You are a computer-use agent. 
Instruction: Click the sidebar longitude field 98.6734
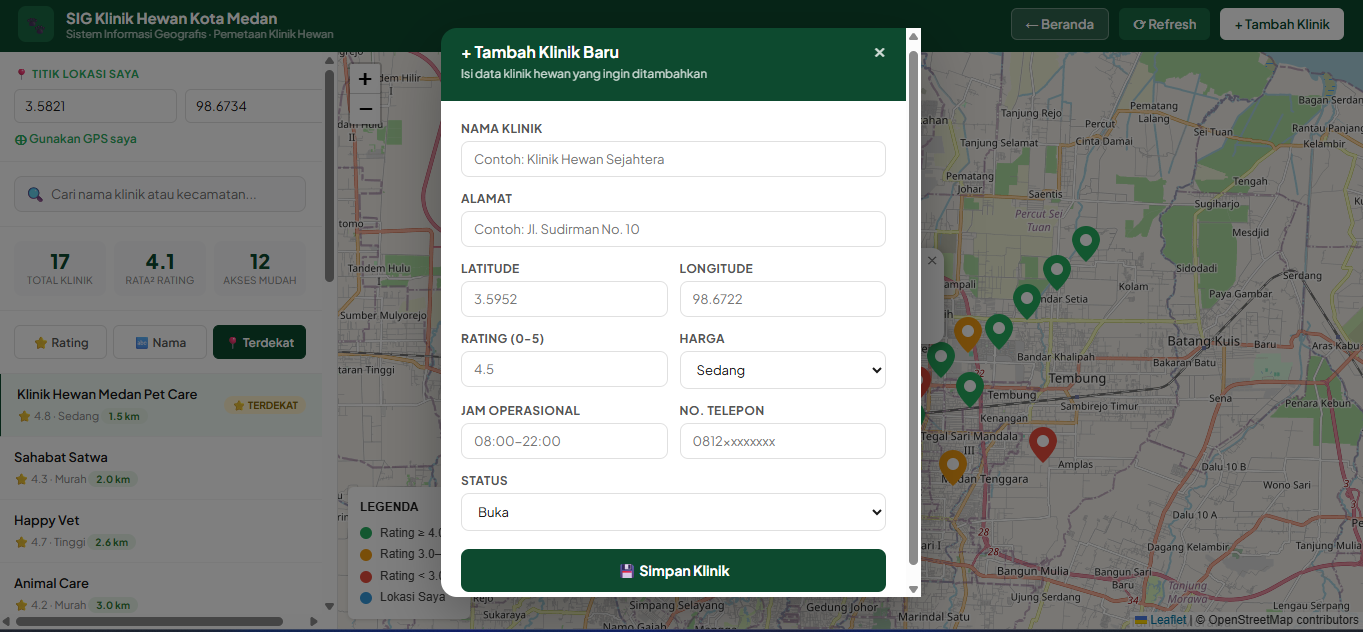coord(254,106)
